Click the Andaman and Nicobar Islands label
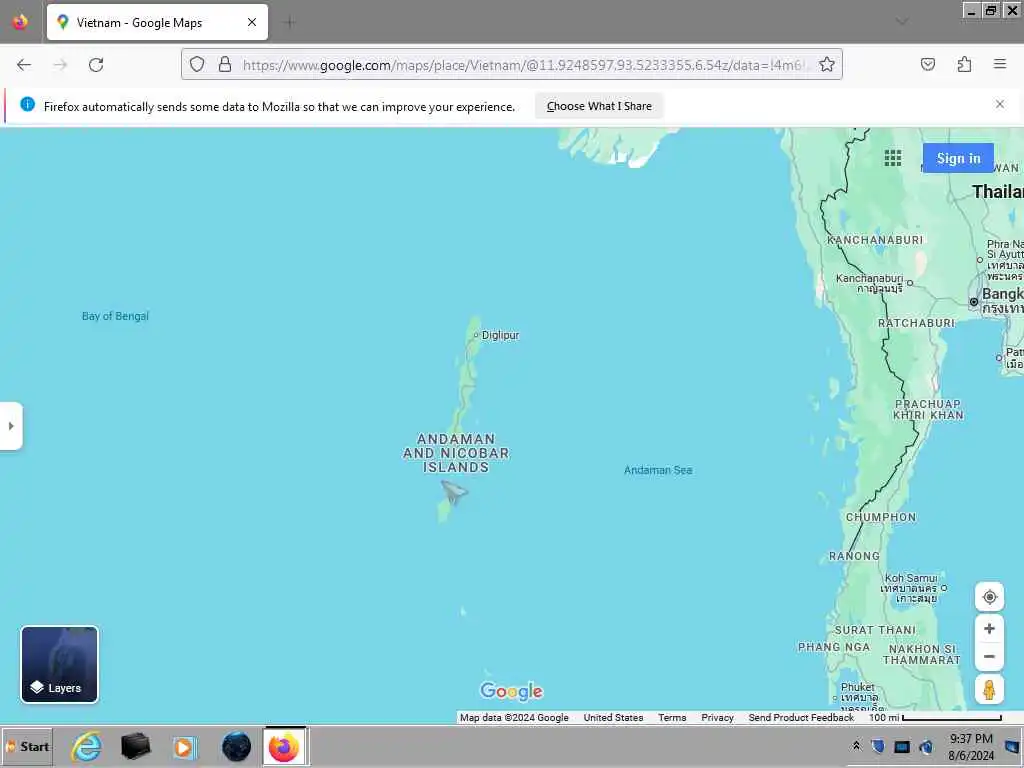The height and width of the screenshot is (768, 1024). [456, 453]
